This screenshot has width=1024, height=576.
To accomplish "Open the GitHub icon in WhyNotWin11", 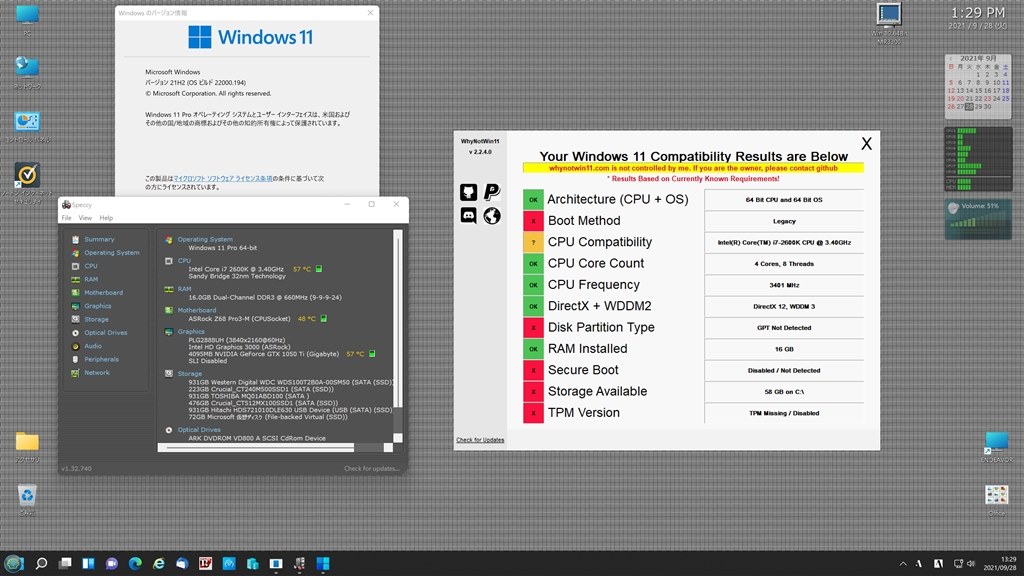I will [468, 192].
